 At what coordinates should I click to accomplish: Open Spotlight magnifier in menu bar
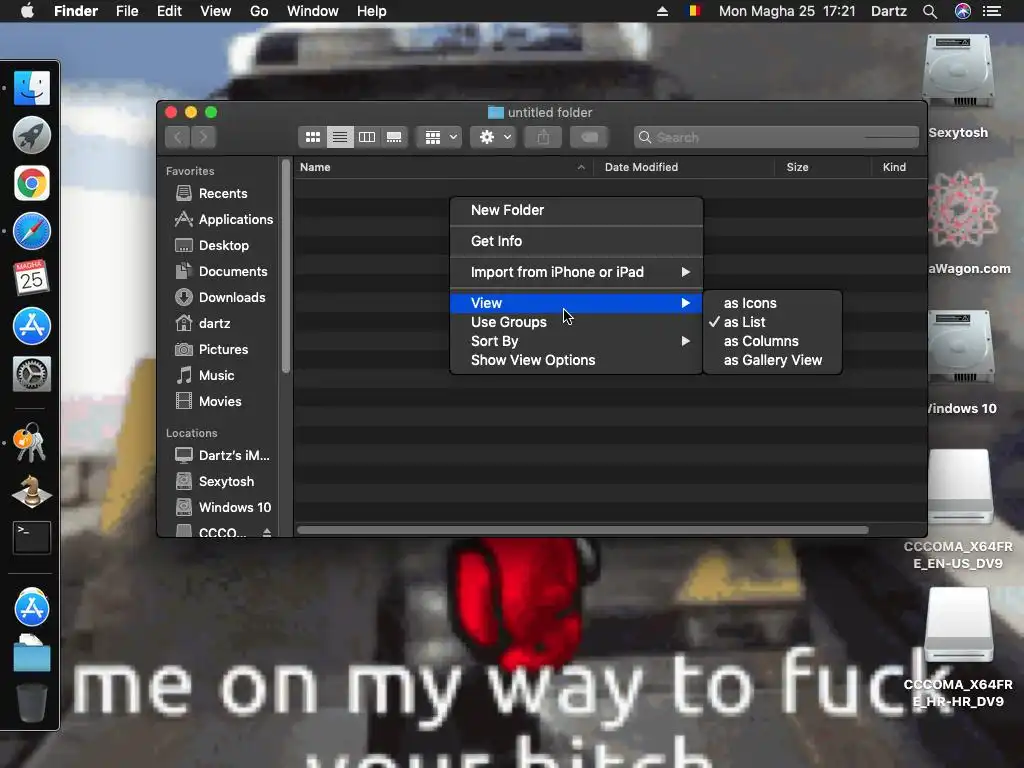(x=930, y=11)
